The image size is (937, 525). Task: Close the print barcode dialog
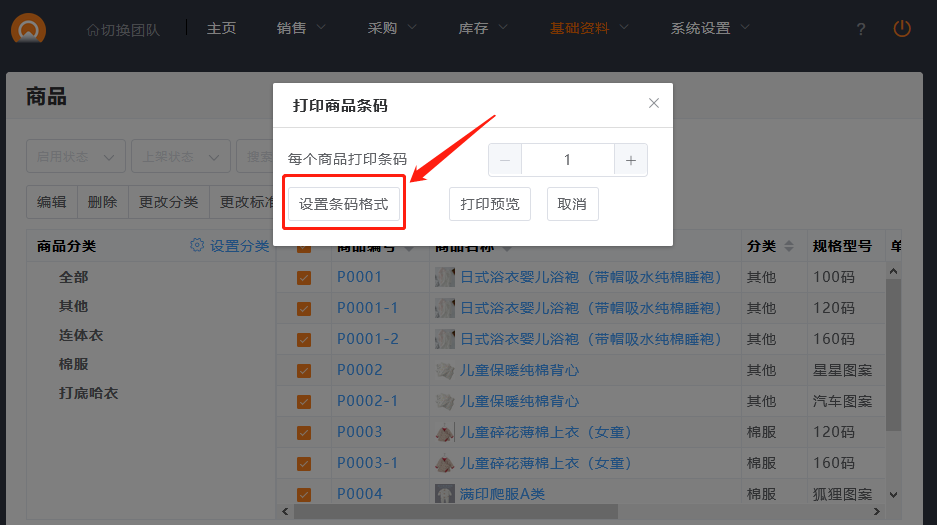[654, 103]
